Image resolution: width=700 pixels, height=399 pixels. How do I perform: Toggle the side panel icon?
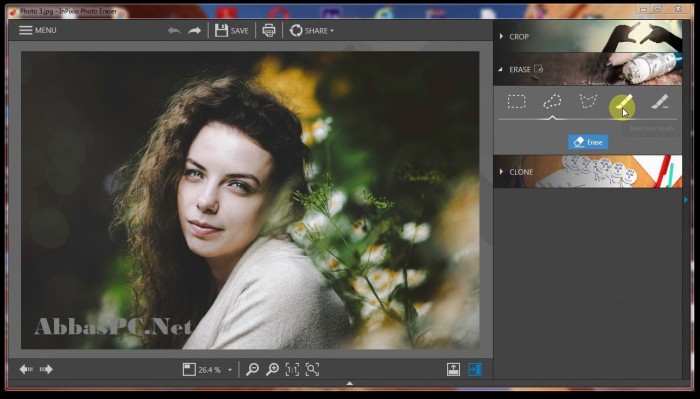point(475,369)
